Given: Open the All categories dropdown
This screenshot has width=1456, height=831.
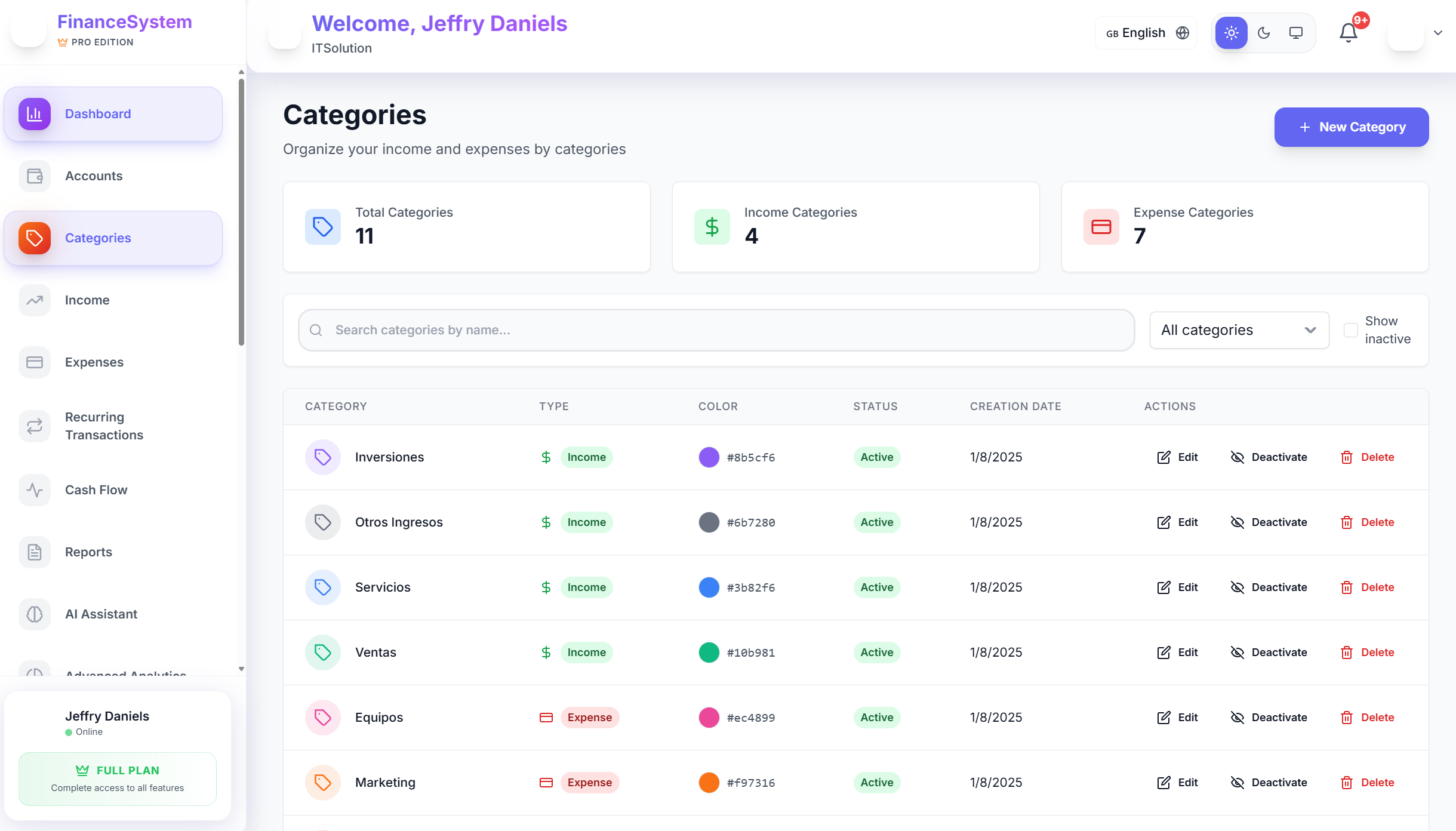Looking at the screenshot, I should pos(1239,330).
